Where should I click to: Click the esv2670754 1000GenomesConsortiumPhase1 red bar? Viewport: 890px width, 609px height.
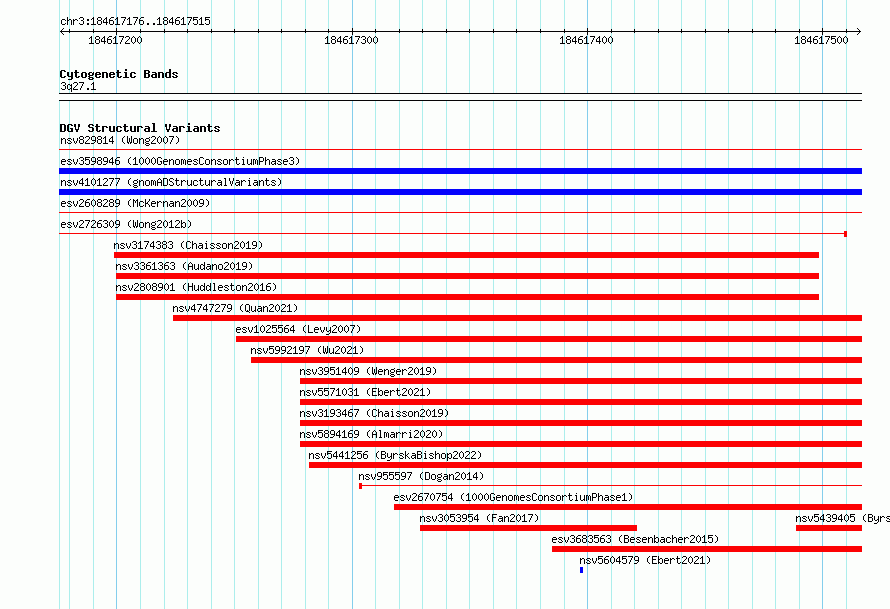click(x=628, y=507)
